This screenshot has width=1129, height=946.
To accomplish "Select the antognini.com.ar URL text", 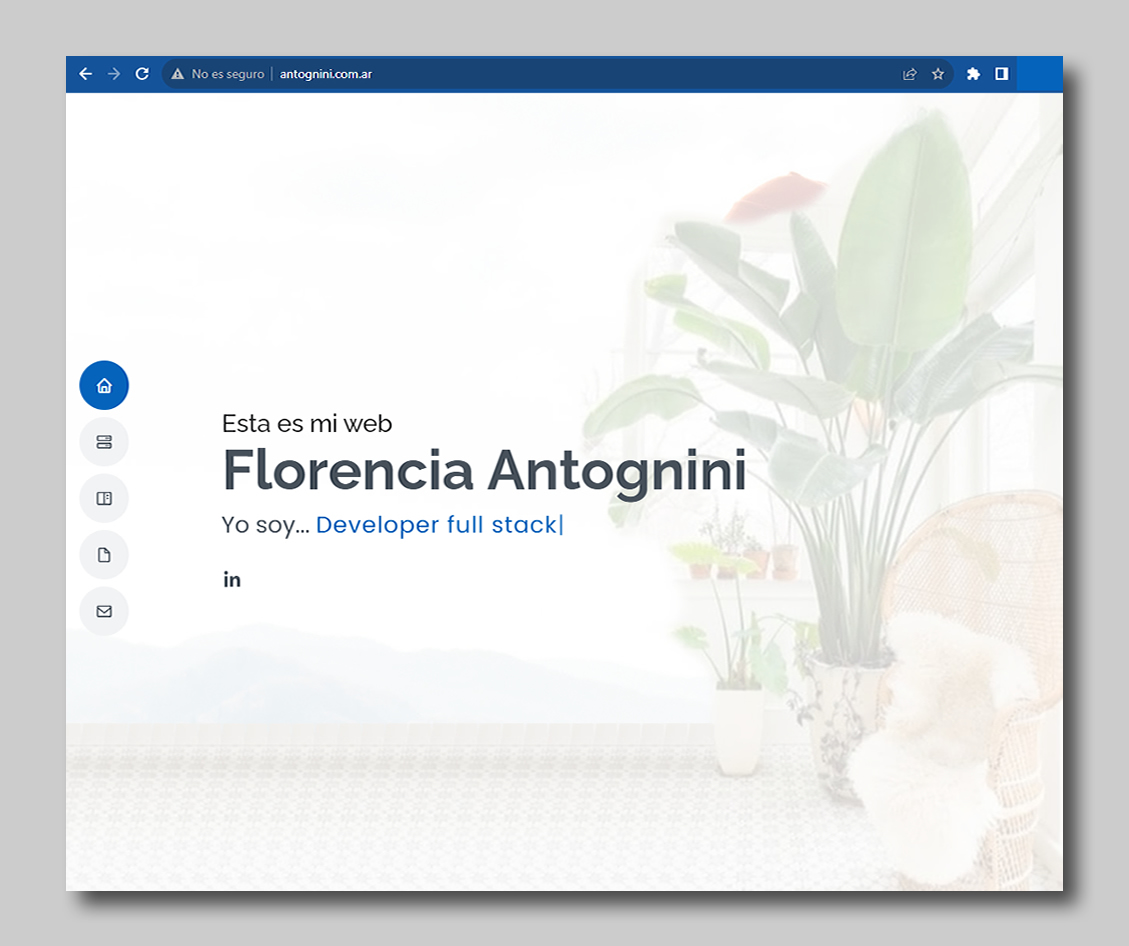I will 325,74.
